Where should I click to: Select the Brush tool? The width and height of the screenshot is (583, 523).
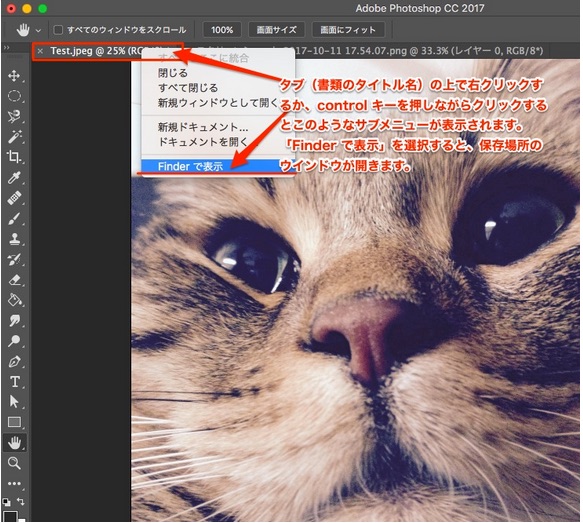click(14, 218)
